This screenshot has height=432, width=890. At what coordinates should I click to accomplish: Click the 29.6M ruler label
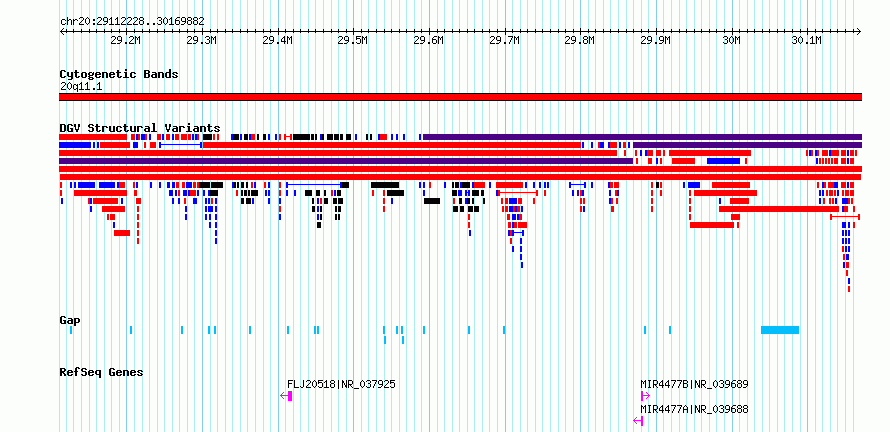(x=429, y=40)
